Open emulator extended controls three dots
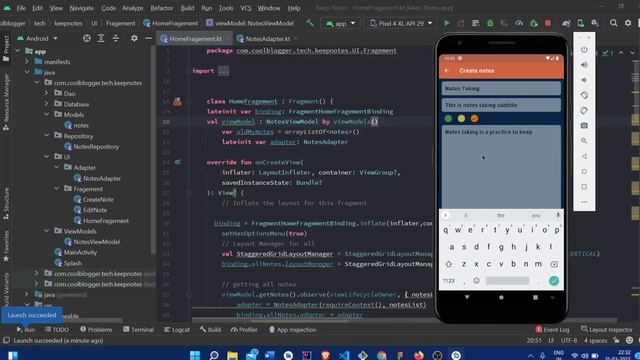This screenshot has width=640, height=360. click(x=584, y=202)
